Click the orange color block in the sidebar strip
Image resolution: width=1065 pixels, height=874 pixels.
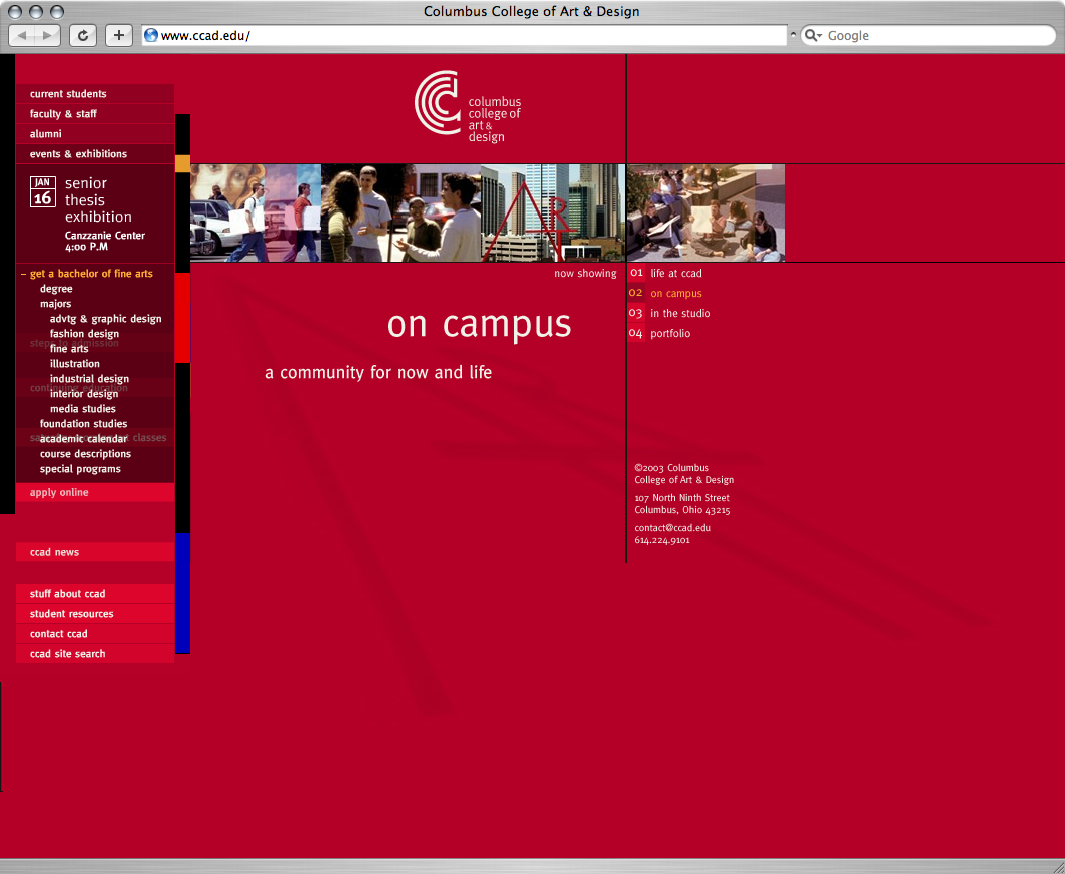coord(183,163)
